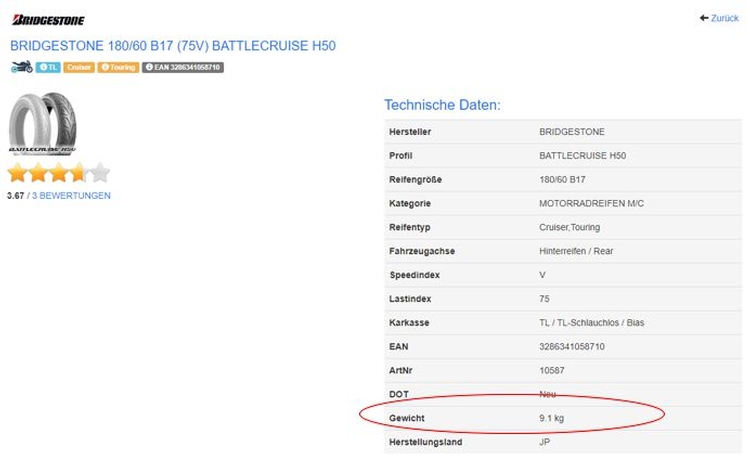Image resolution: width=750 pixels, height=461 pixels.
Task: Click the fourth half-filled rating star
Action: tap(79, 173)
